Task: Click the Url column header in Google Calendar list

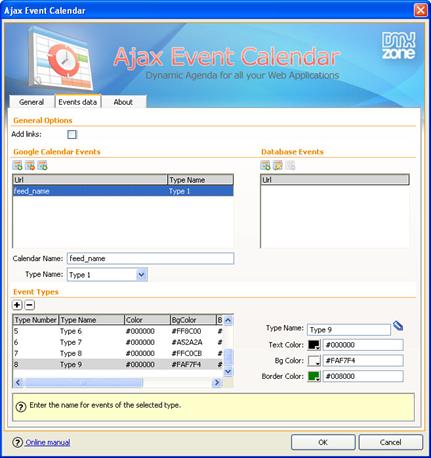Action: [90, 180]
